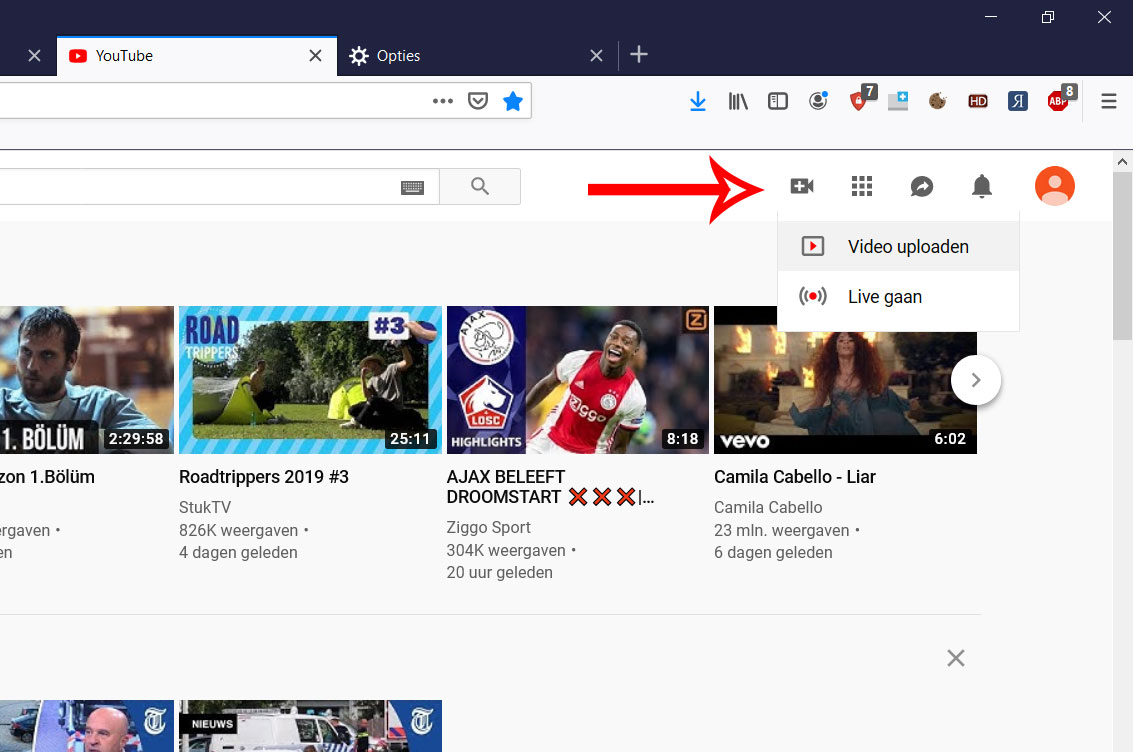The image size is (1133, 752).
Task: Open the 1. Bölüm video thumbnail
Action: pos(87,380)
